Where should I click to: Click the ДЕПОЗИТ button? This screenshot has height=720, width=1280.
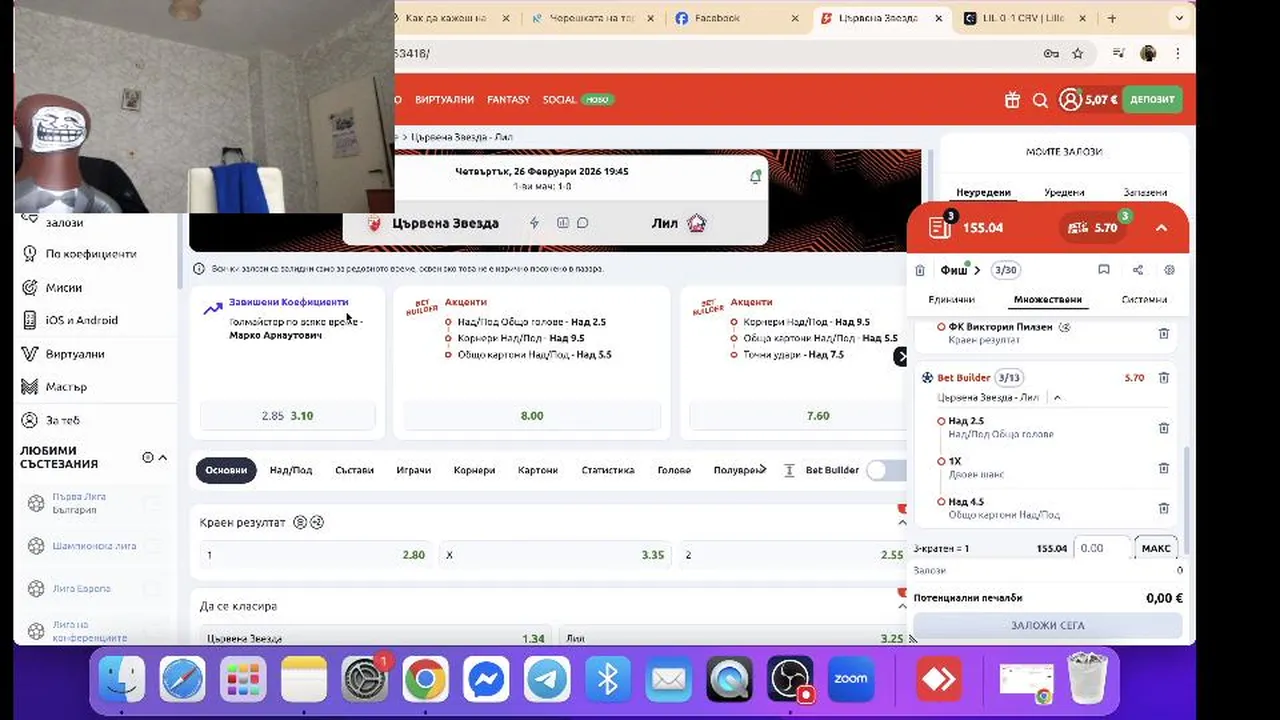click(1152, 100)
